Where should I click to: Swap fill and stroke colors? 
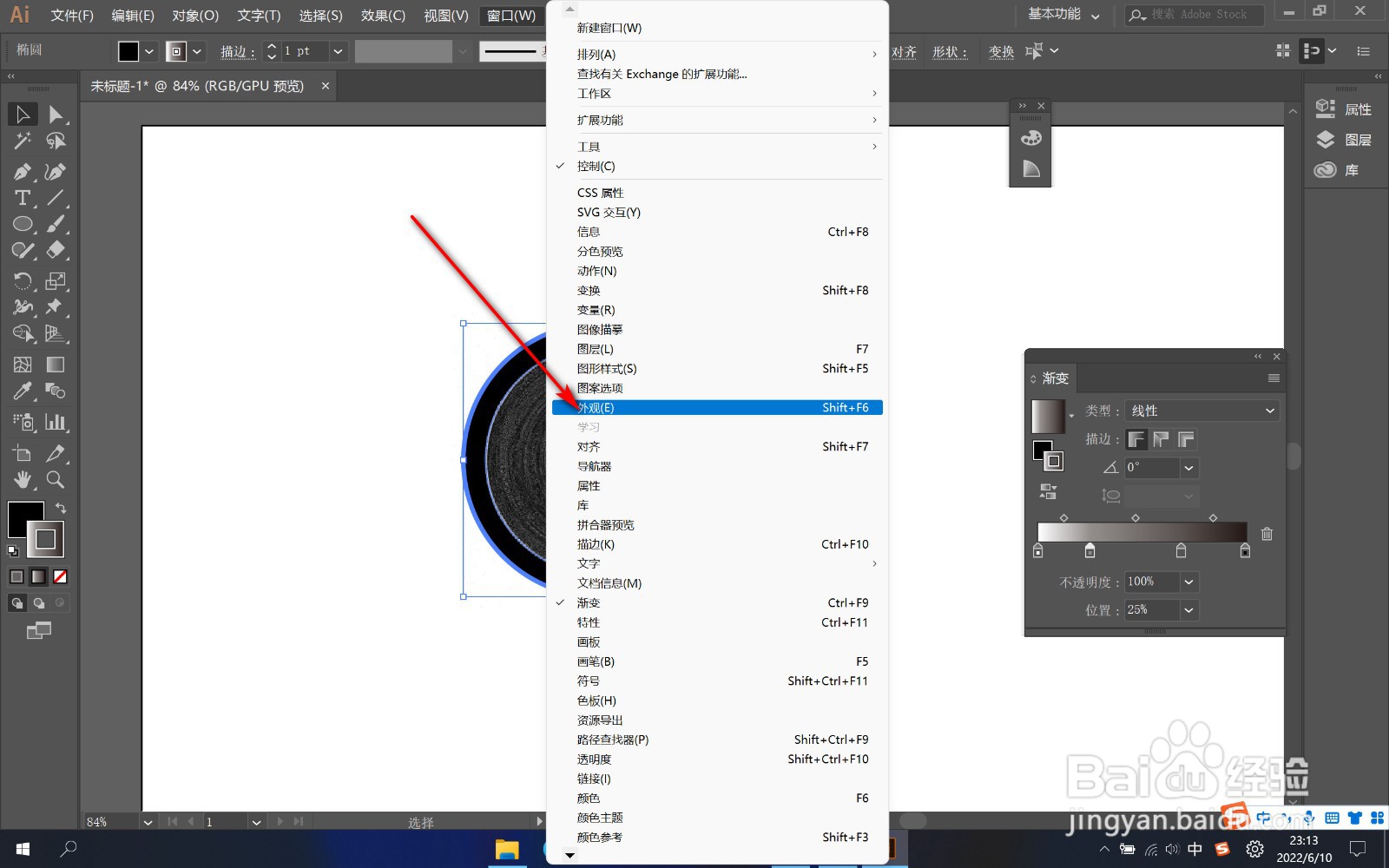tap(61, 508)
